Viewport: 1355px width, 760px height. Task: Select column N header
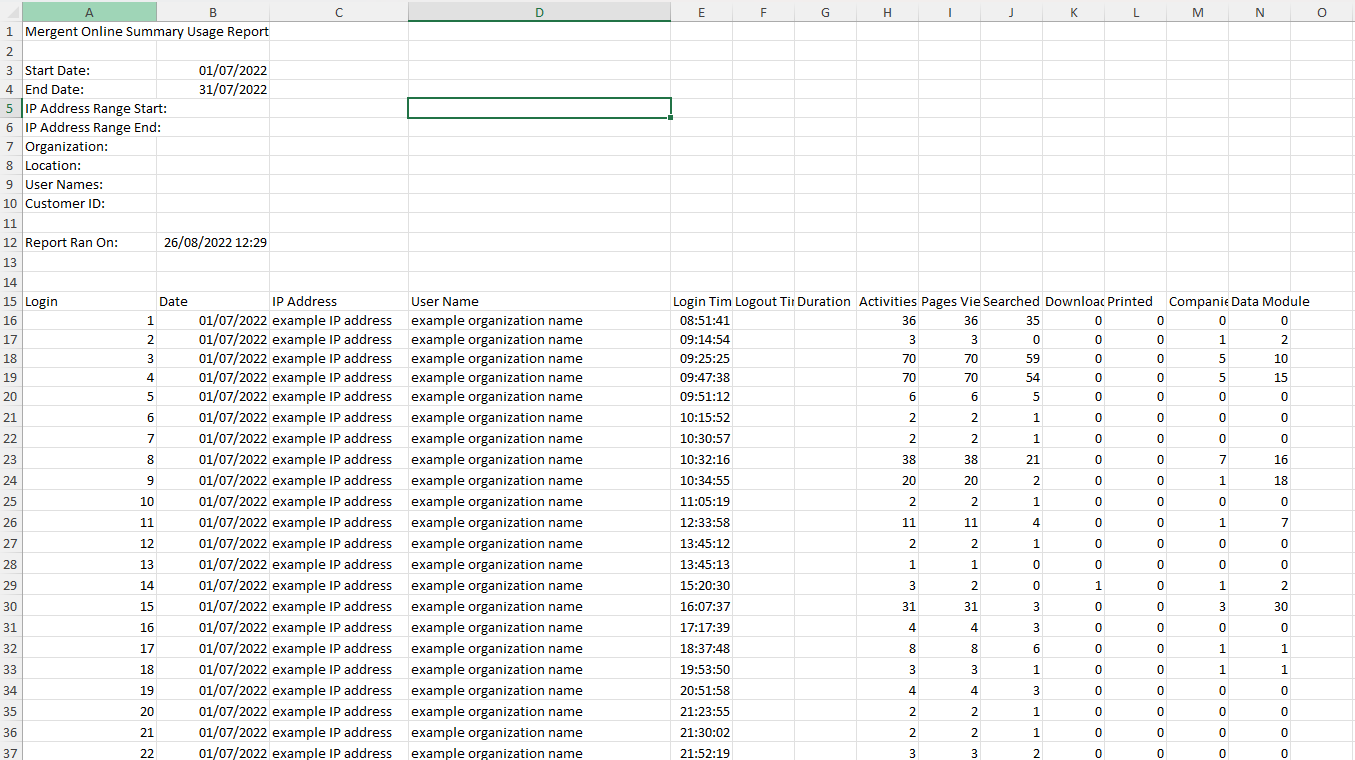click(x=1260, y=12)
